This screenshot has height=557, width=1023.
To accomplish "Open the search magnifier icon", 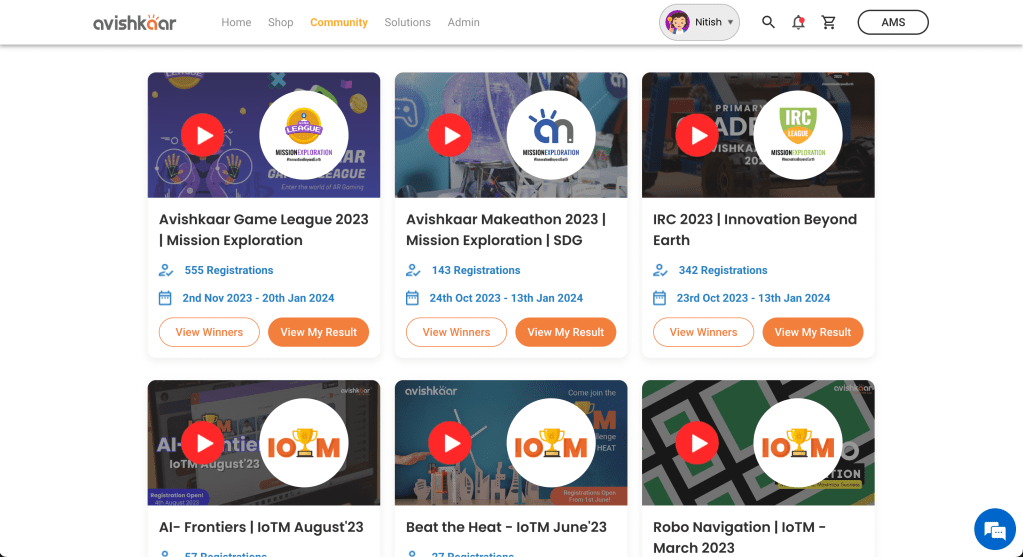I will coord(768,22).
